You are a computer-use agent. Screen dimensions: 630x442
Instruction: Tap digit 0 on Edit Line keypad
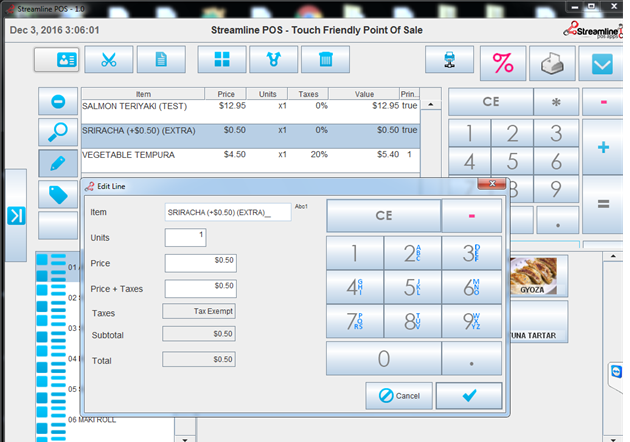pyautogui.click(x=384, y=358)
